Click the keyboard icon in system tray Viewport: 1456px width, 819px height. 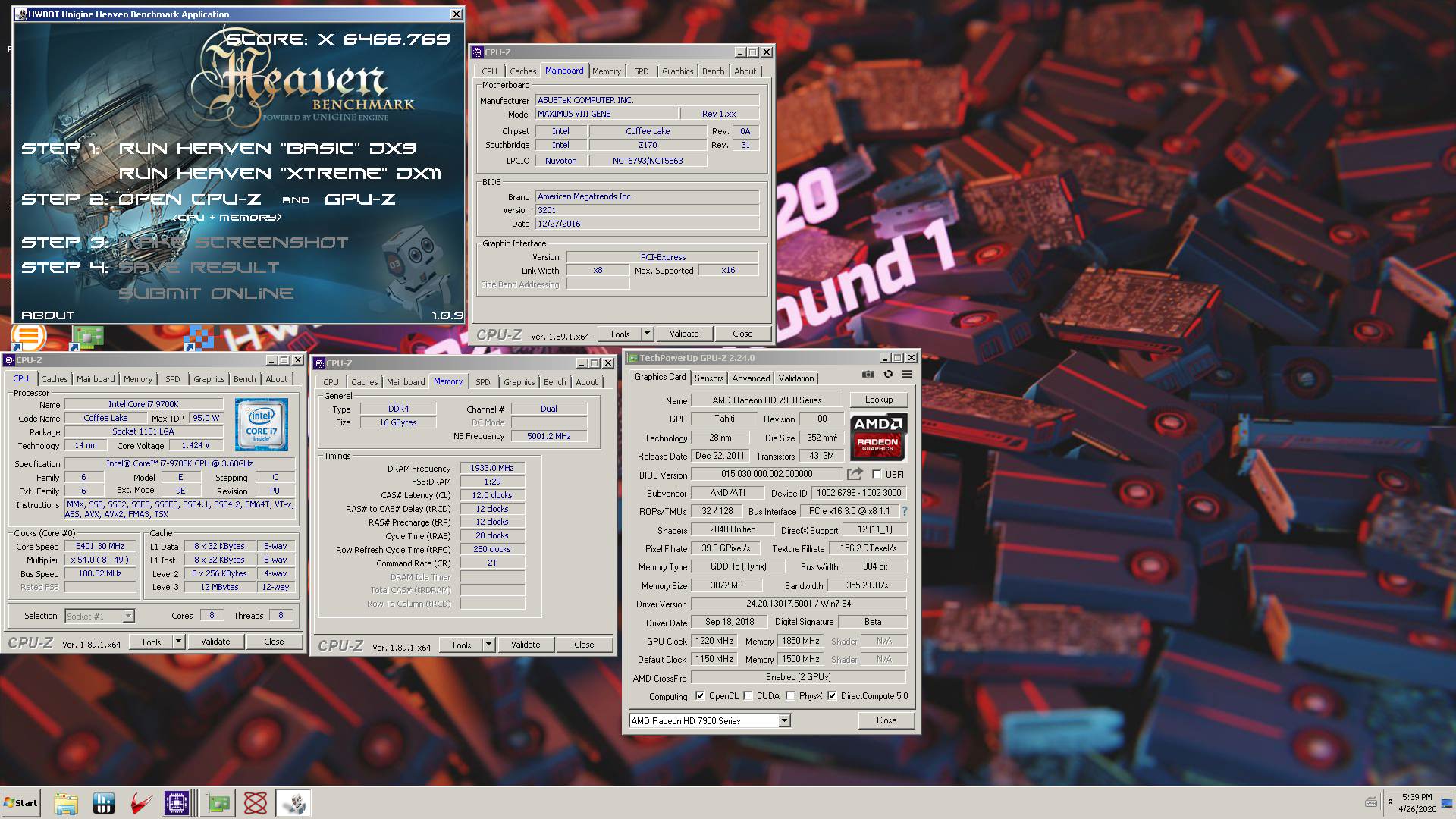(1371, 802)
